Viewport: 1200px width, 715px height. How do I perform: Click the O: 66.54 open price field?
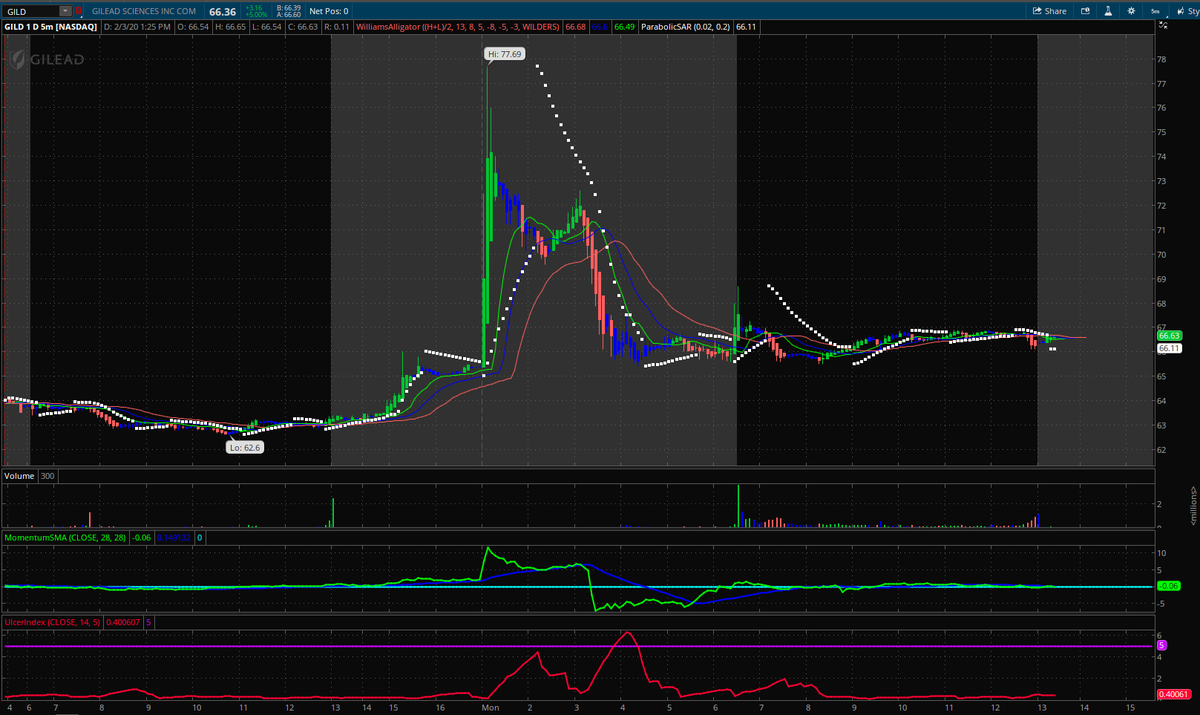coord(195,26)
